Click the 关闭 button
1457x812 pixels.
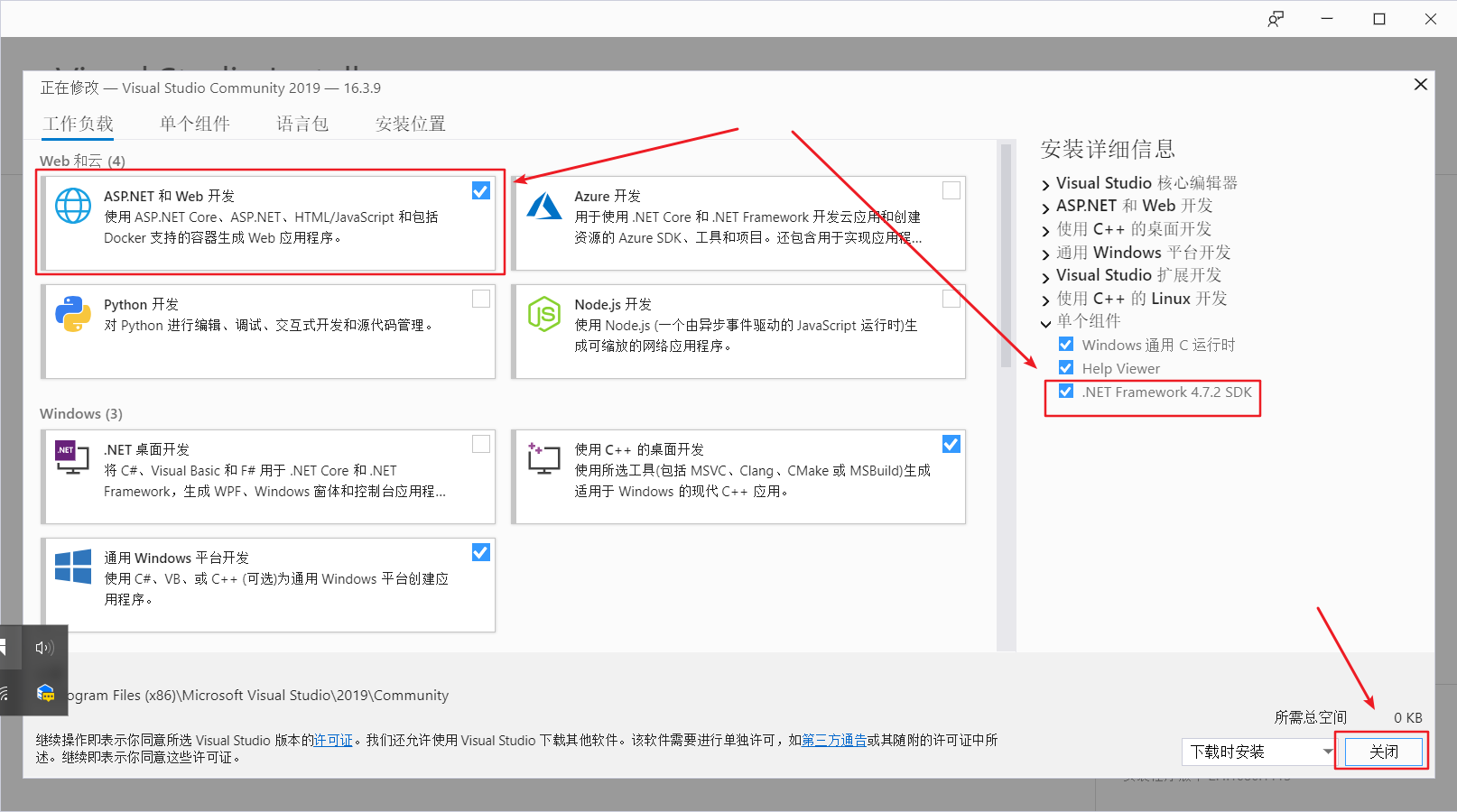[x=1384, y=752]
